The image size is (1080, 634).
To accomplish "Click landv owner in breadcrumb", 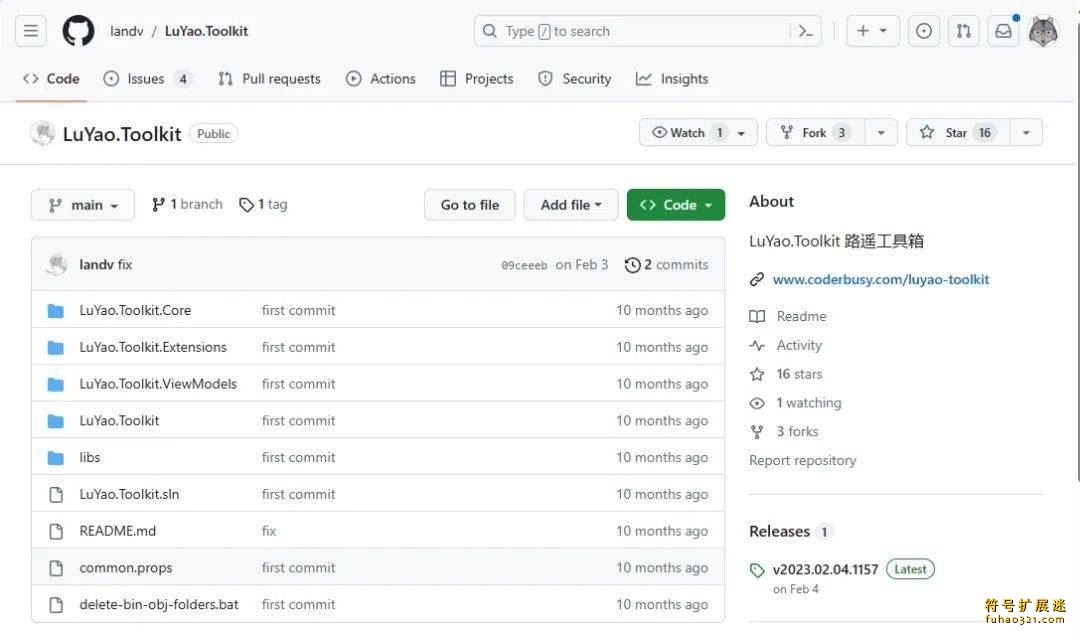I will coord(127,31).
